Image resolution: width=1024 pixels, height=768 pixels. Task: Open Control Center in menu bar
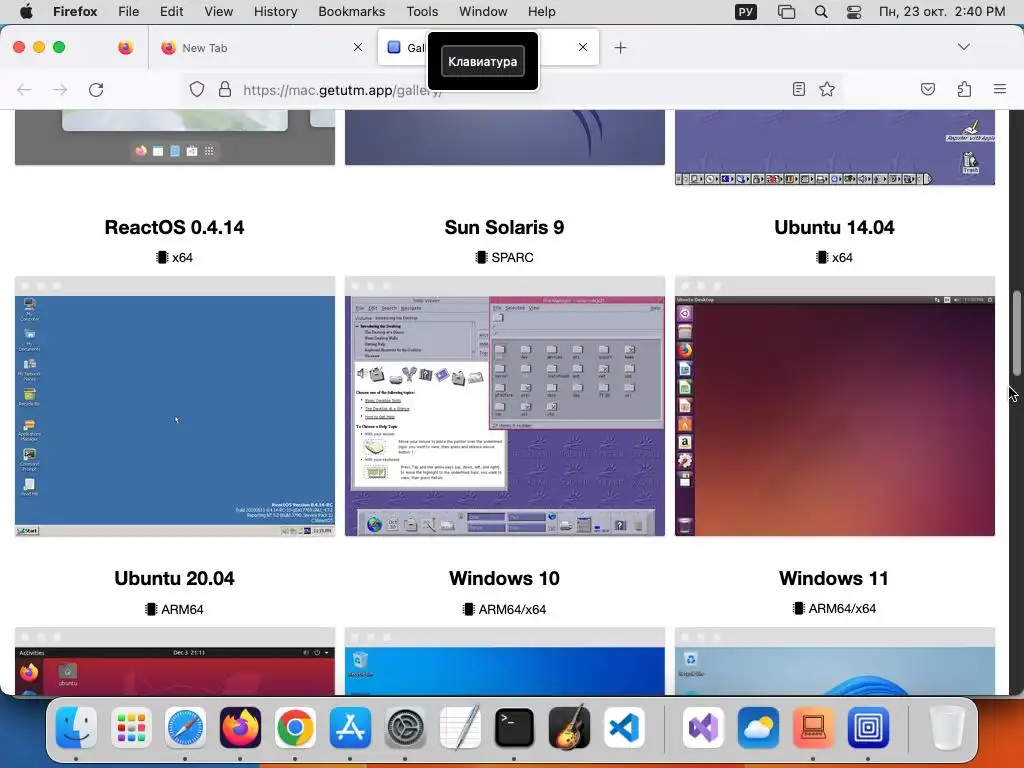[854, 11]
